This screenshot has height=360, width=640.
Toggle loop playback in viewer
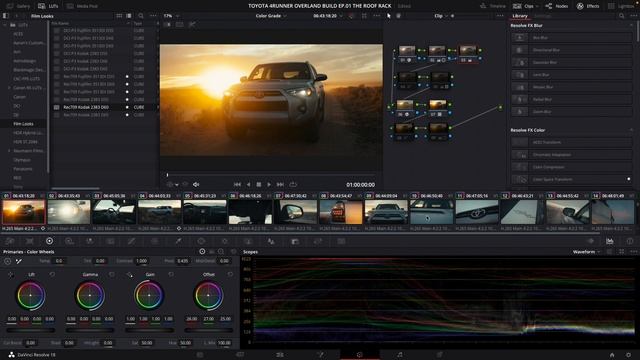[x=293, y=184]
